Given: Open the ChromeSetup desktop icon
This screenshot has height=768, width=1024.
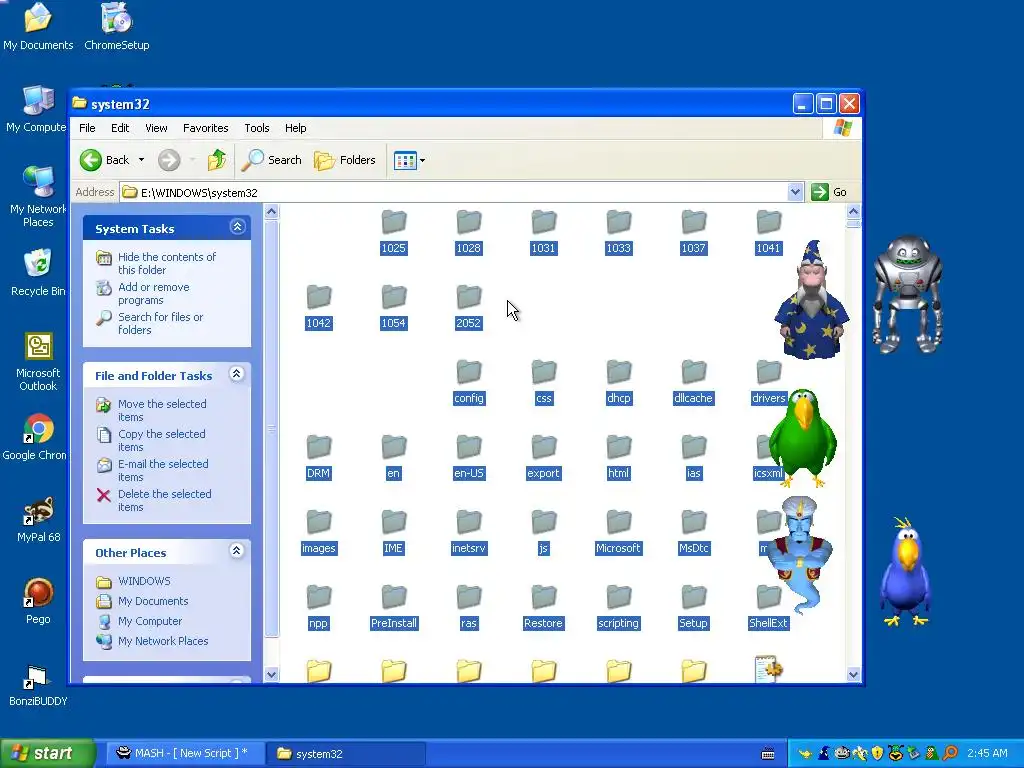Looking at the screenshot, I should coord(117,26).
